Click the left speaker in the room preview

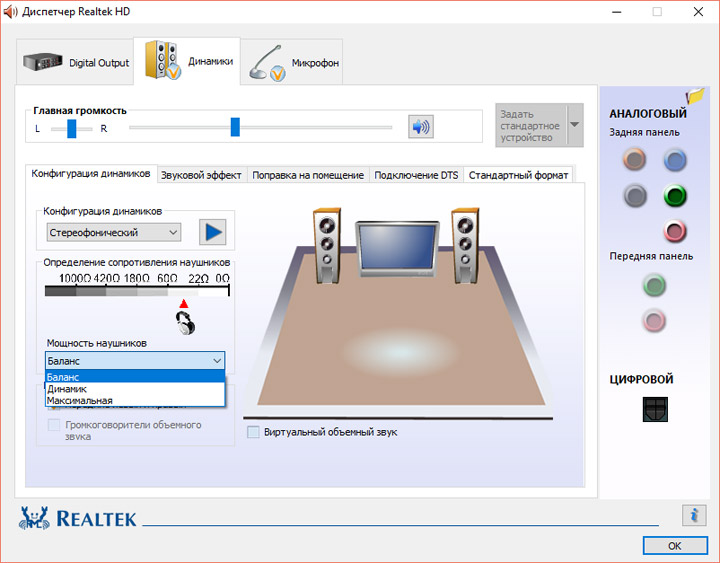327,245
